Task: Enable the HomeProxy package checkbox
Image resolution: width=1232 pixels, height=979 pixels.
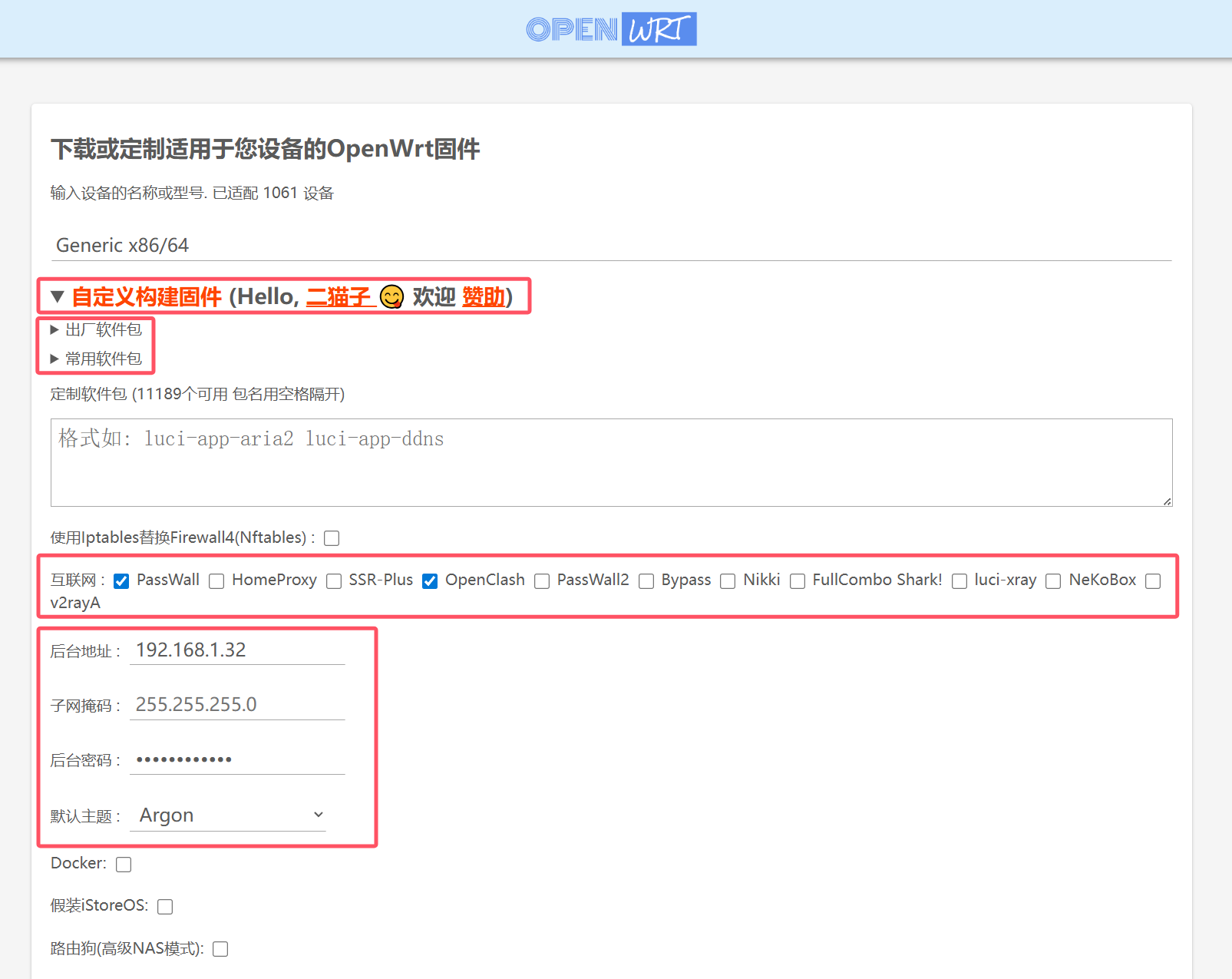Action: coord(216,581)
